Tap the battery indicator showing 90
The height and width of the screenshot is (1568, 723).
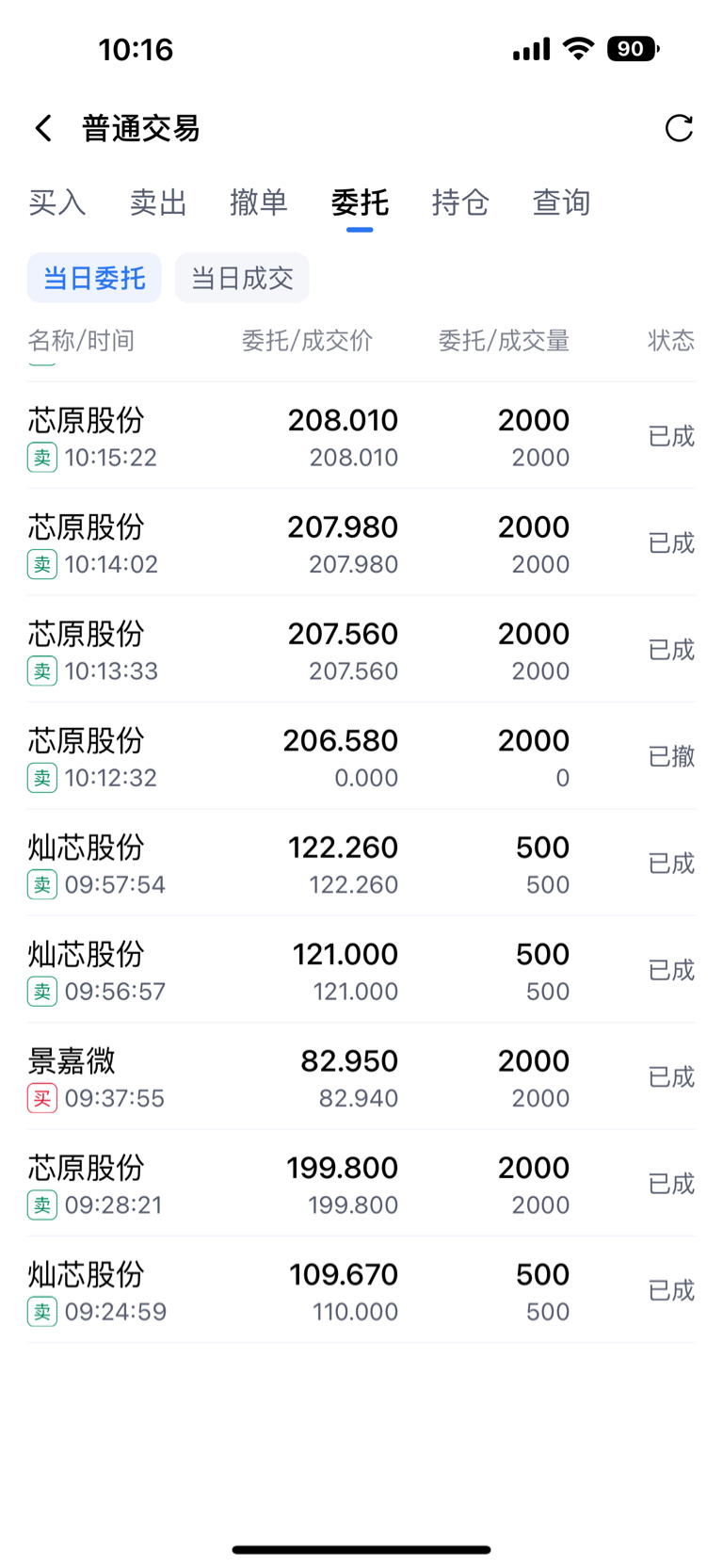click(634, 48)
